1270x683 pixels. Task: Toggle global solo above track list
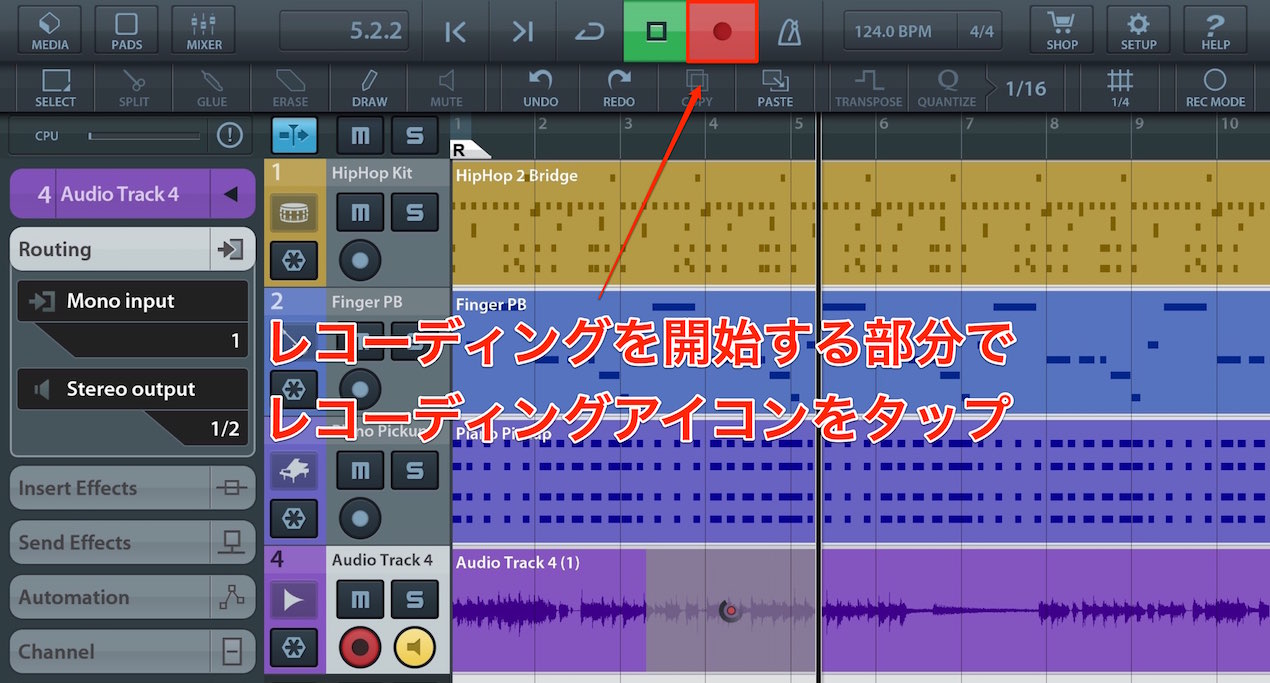(x=414, y=134)
